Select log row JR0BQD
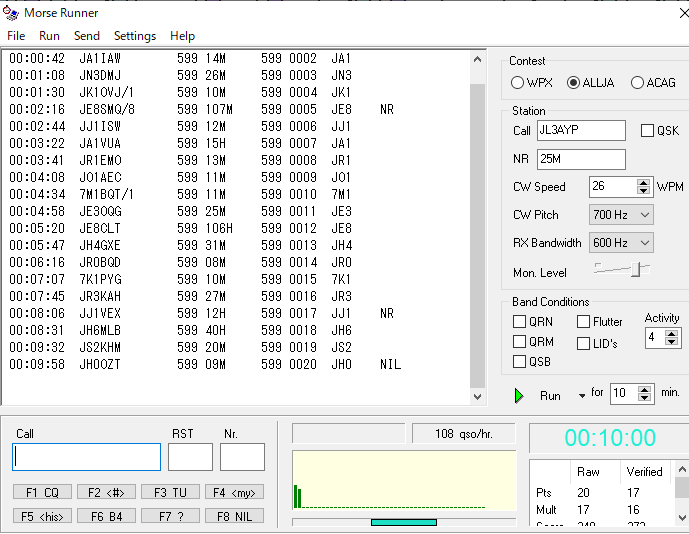This screenshot has height=534, width=689. pos(235,262)
